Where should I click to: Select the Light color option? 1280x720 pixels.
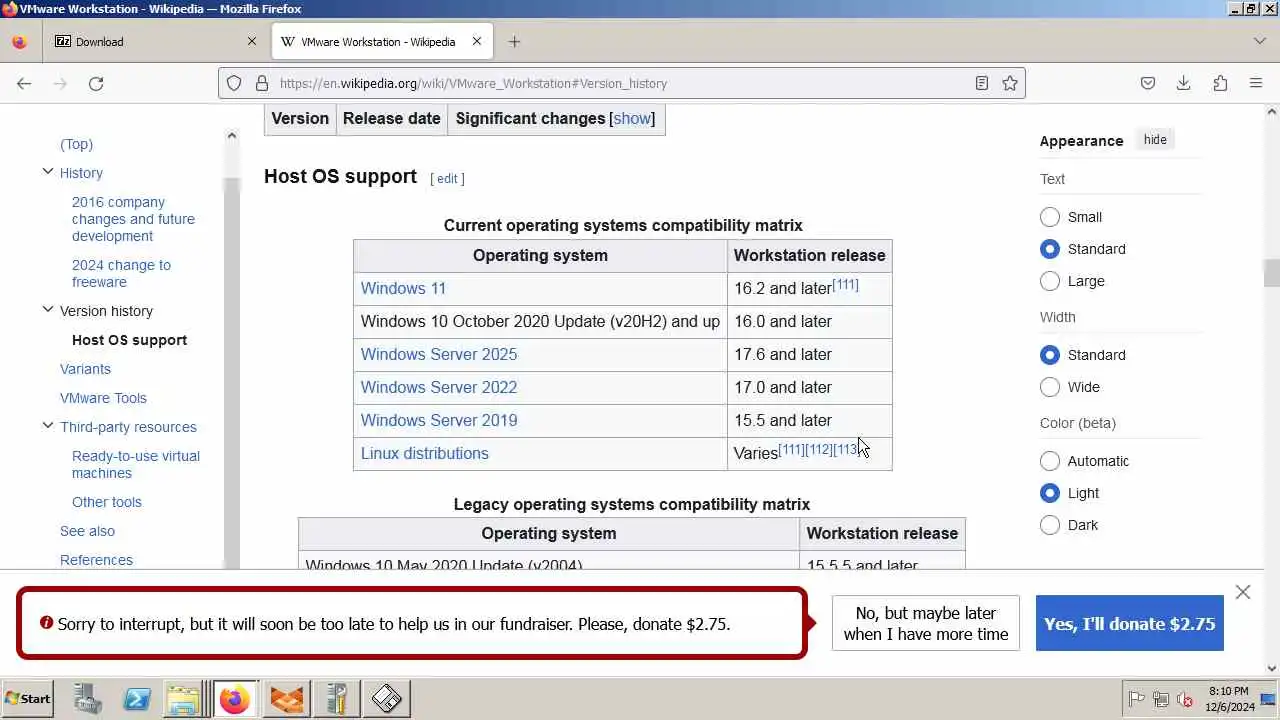(x=1050, y=493)
